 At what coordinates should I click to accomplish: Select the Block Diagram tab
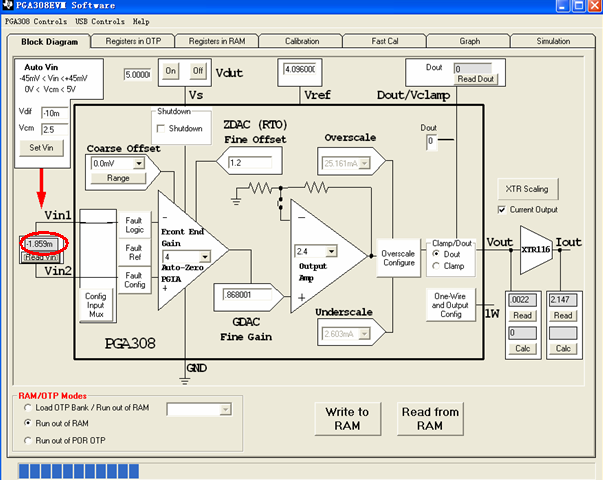49,42
